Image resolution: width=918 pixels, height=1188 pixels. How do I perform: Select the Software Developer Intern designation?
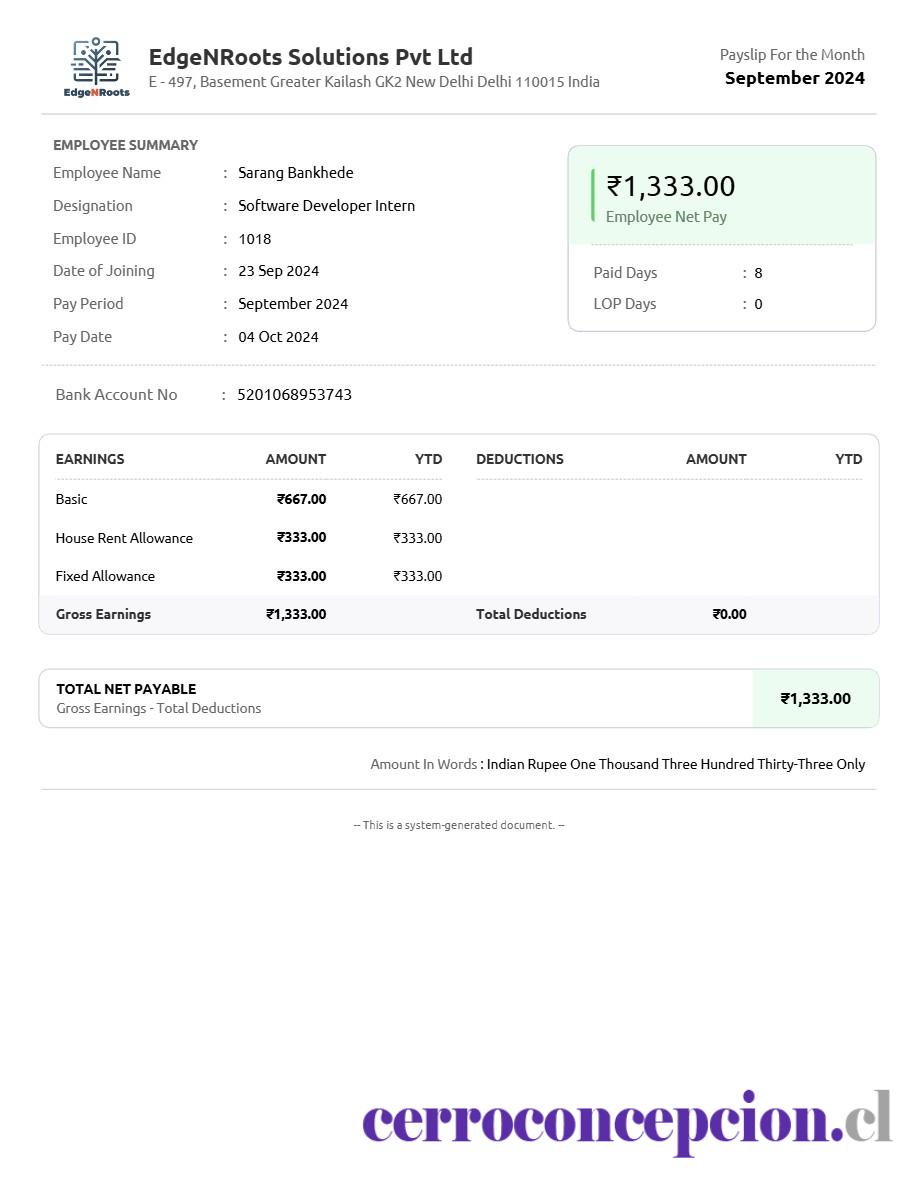point(326,206)
